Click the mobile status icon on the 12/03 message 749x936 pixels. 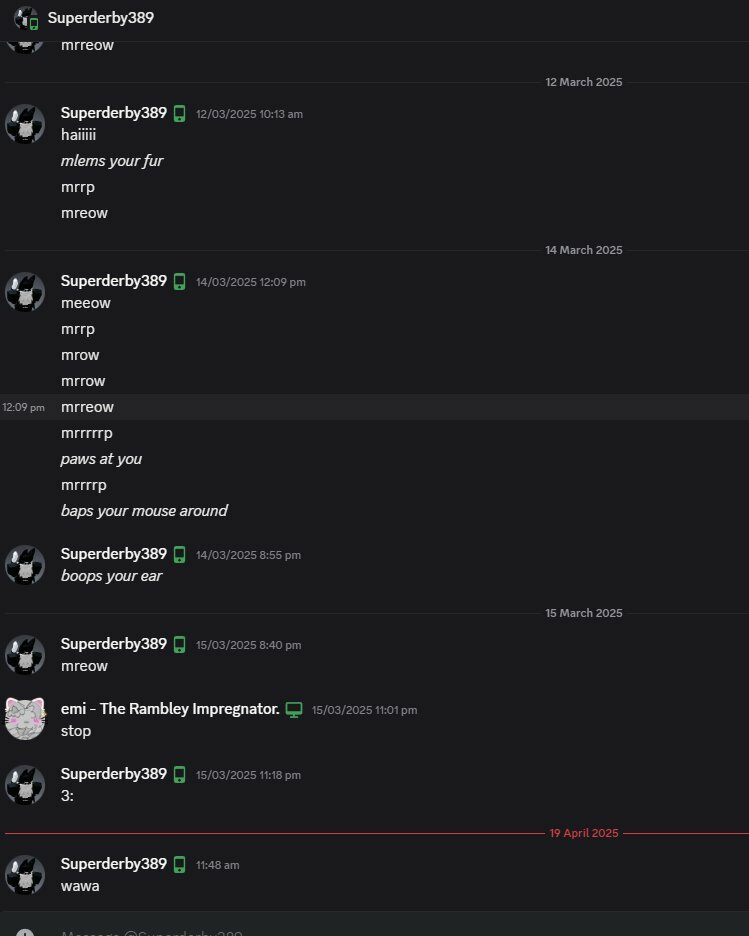coord(180,113)
